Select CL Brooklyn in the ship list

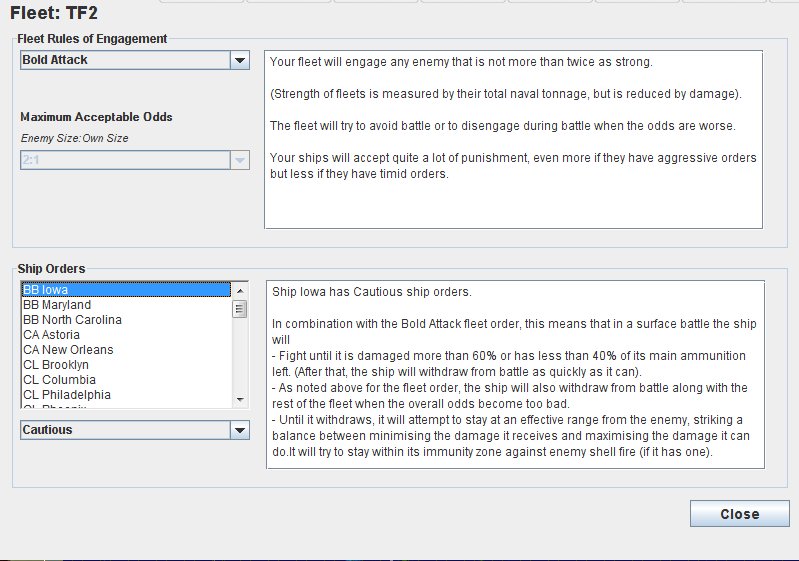(126, 365)
